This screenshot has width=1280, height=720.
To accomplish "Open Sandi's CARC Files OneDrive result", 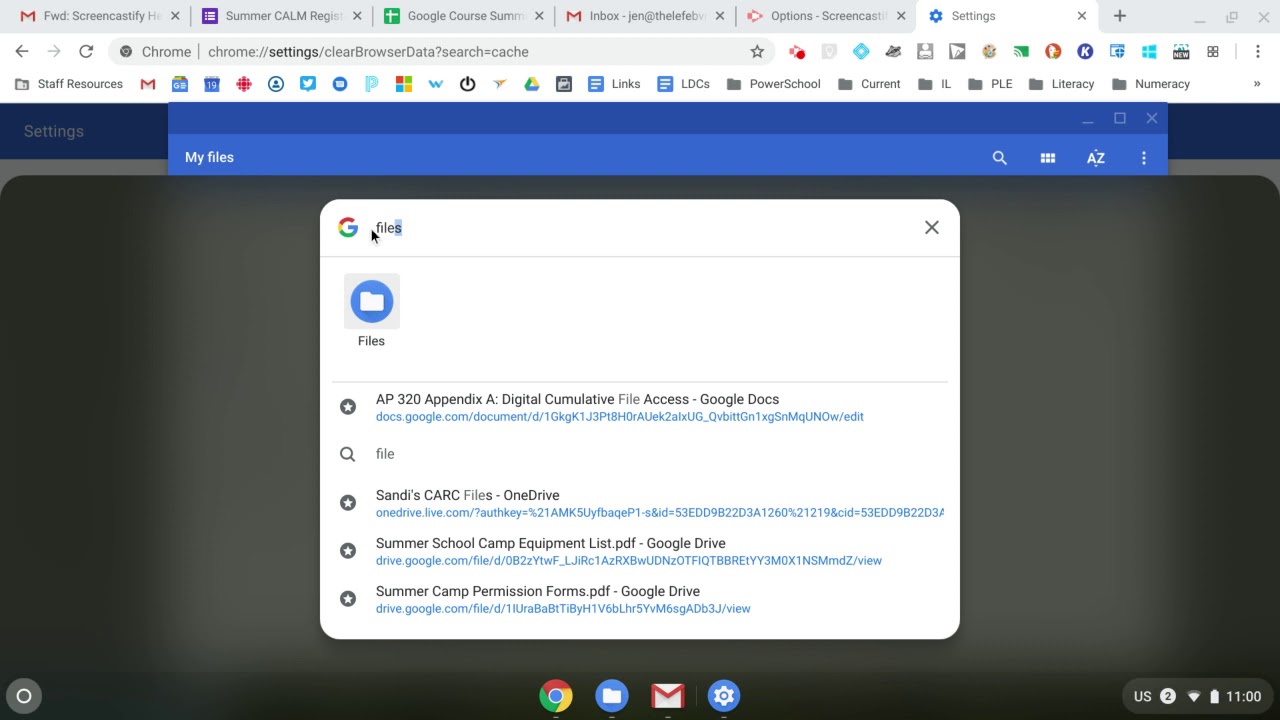I will pyautogui.click(x=640, y=503).
